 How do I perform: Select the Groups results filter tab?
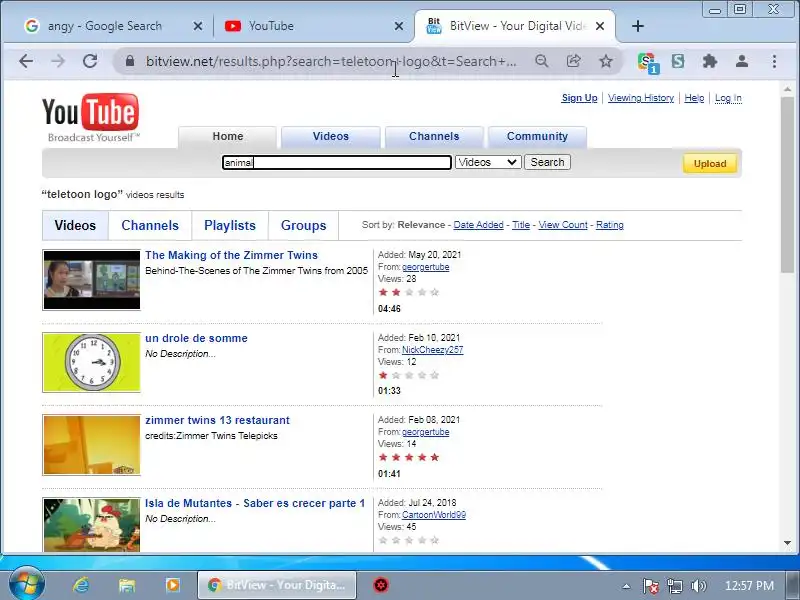(304, 226)
